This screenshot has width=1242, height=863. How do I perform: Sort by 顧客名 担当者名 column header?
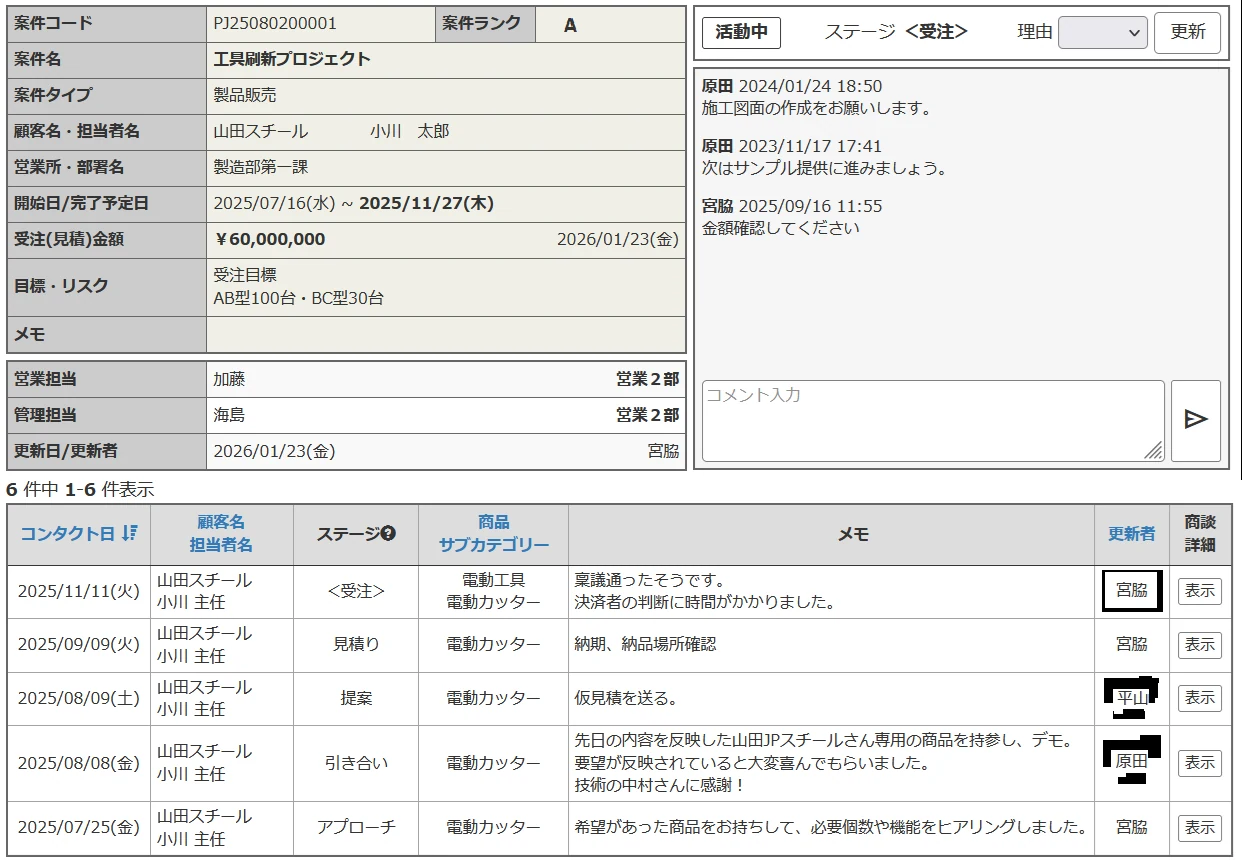point(221,534)
